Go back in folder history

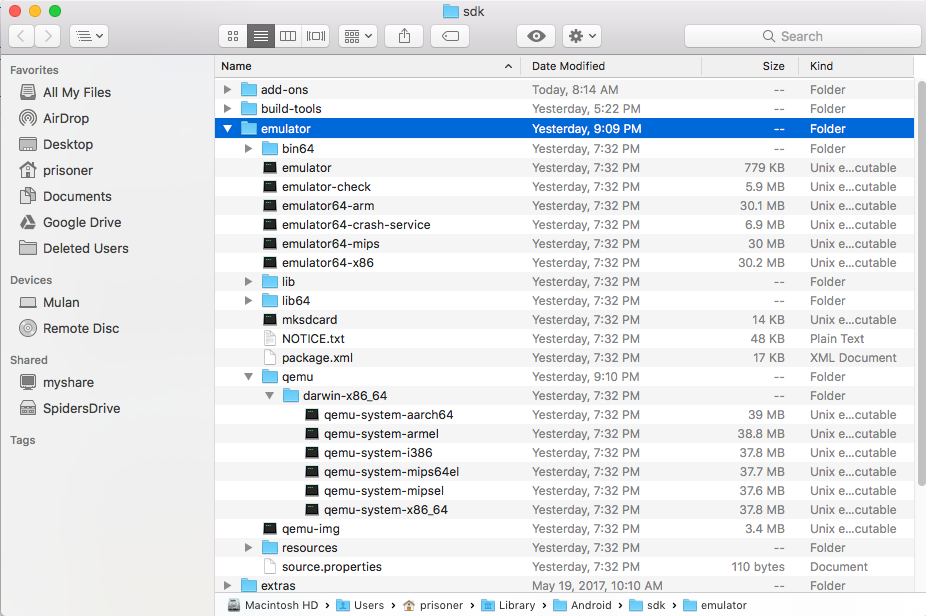[x=21, y=36]
